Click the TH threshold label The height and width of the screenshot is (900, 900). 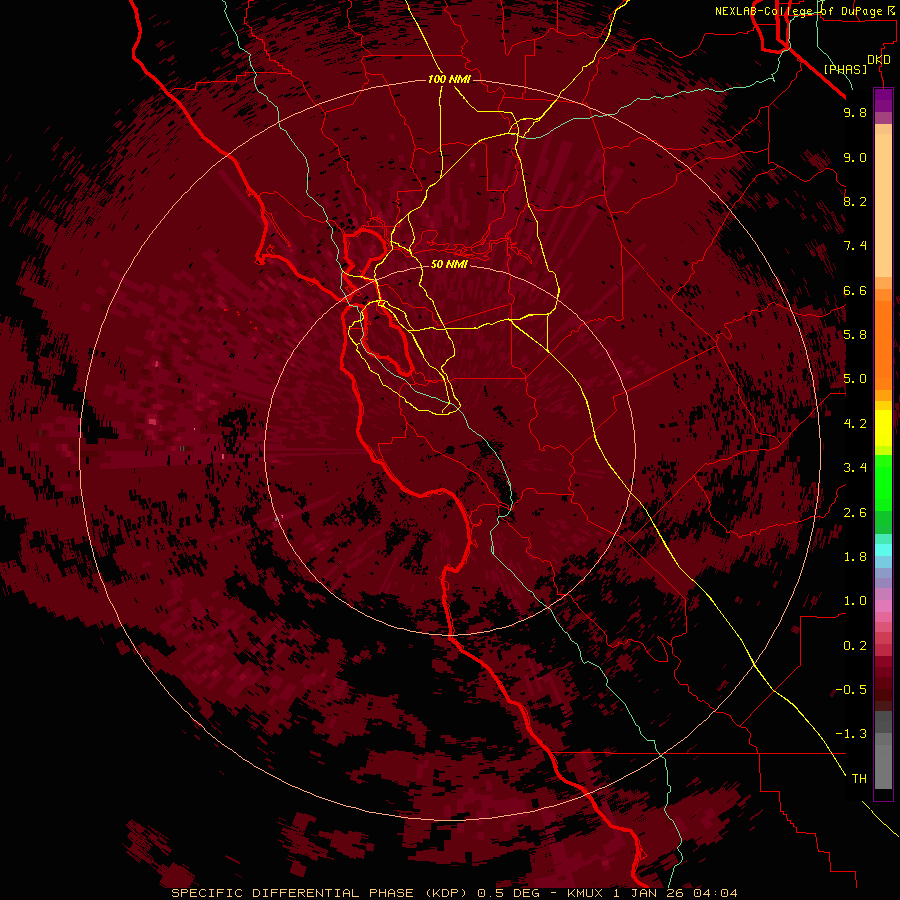859,778
